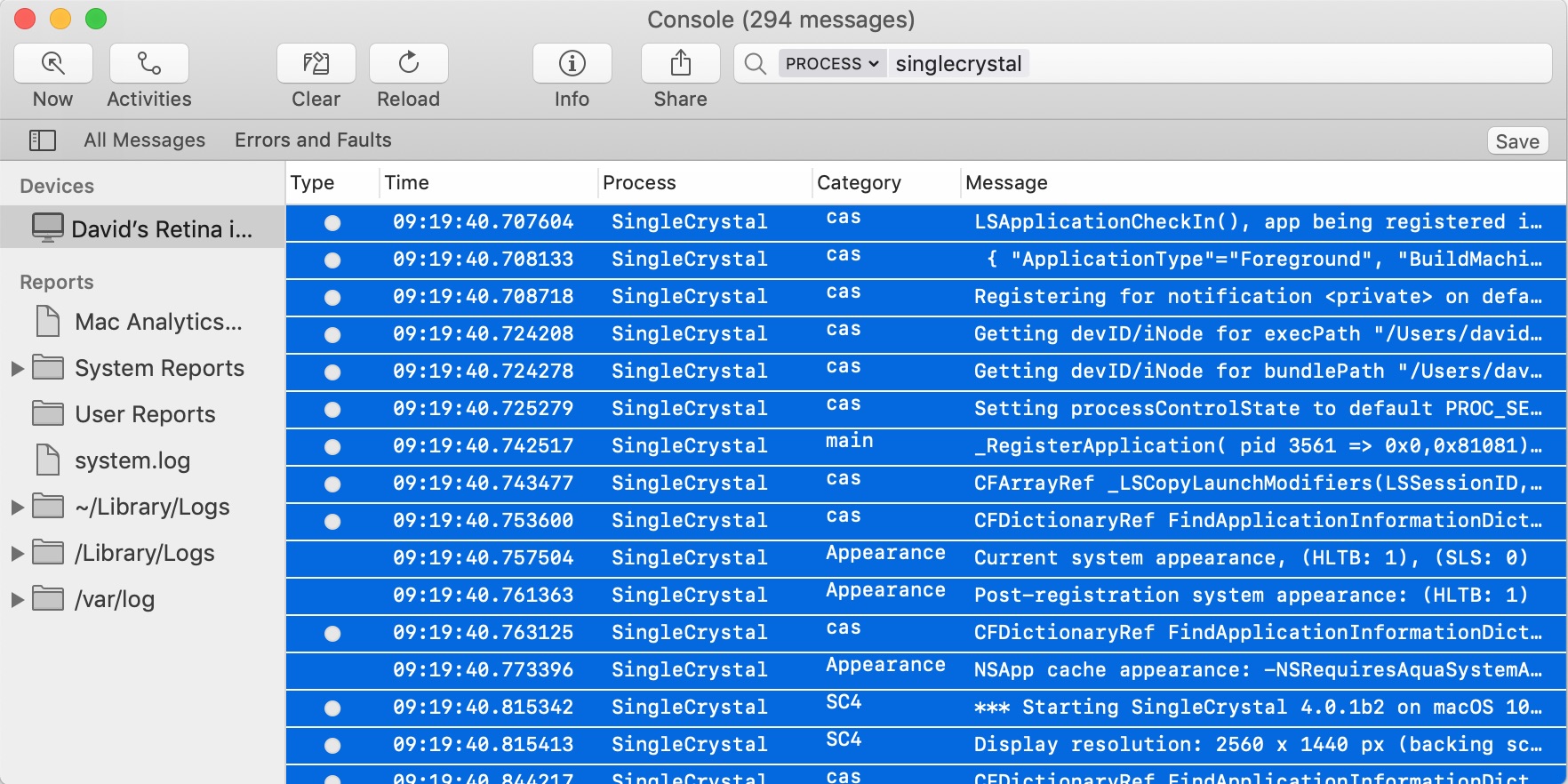Viewport: 1568px width, 784px height.
Task: Select the Setting processControlState row
Action: (926, 409)
